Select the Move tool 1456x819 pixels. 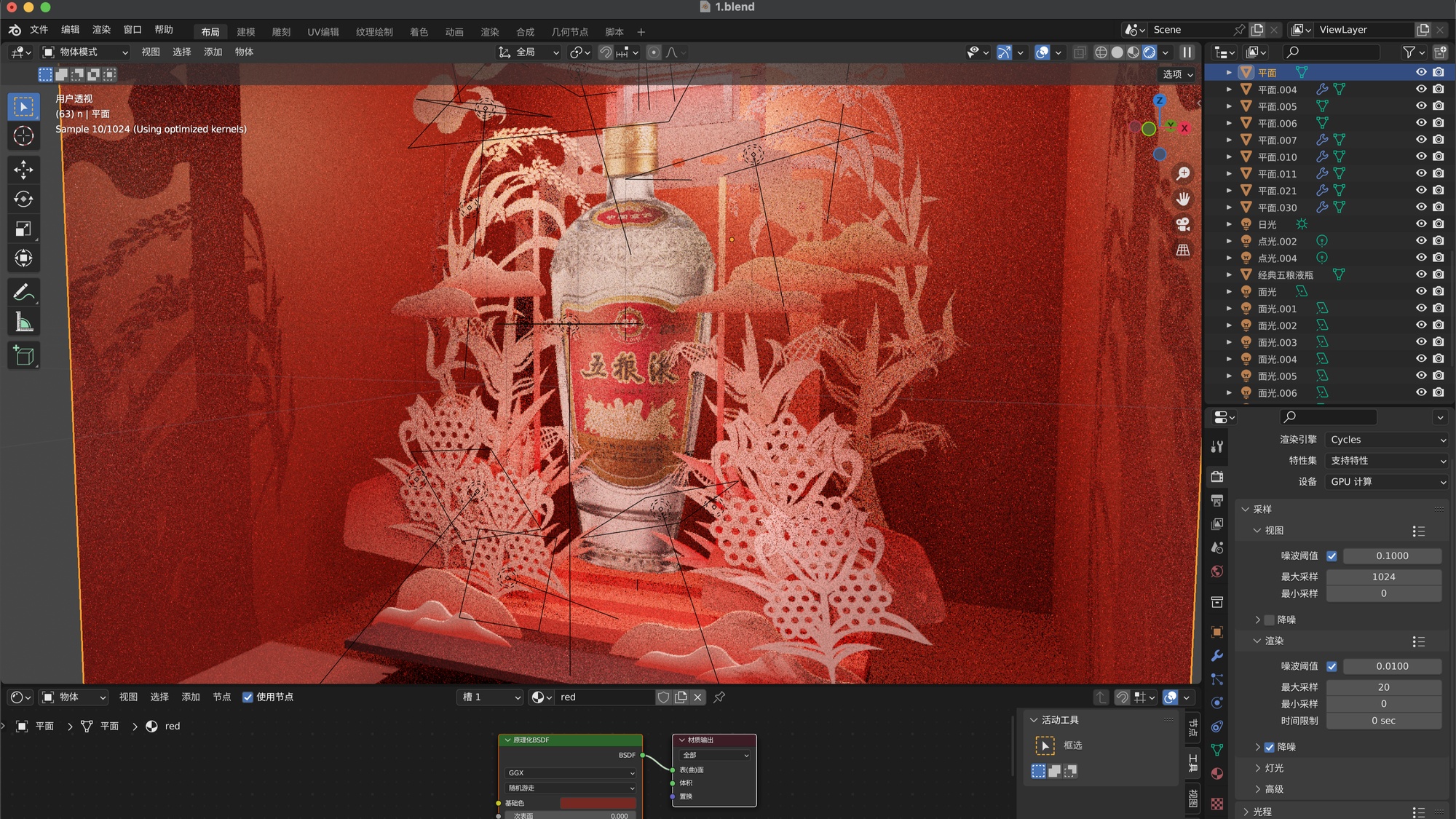click(23, 170)
